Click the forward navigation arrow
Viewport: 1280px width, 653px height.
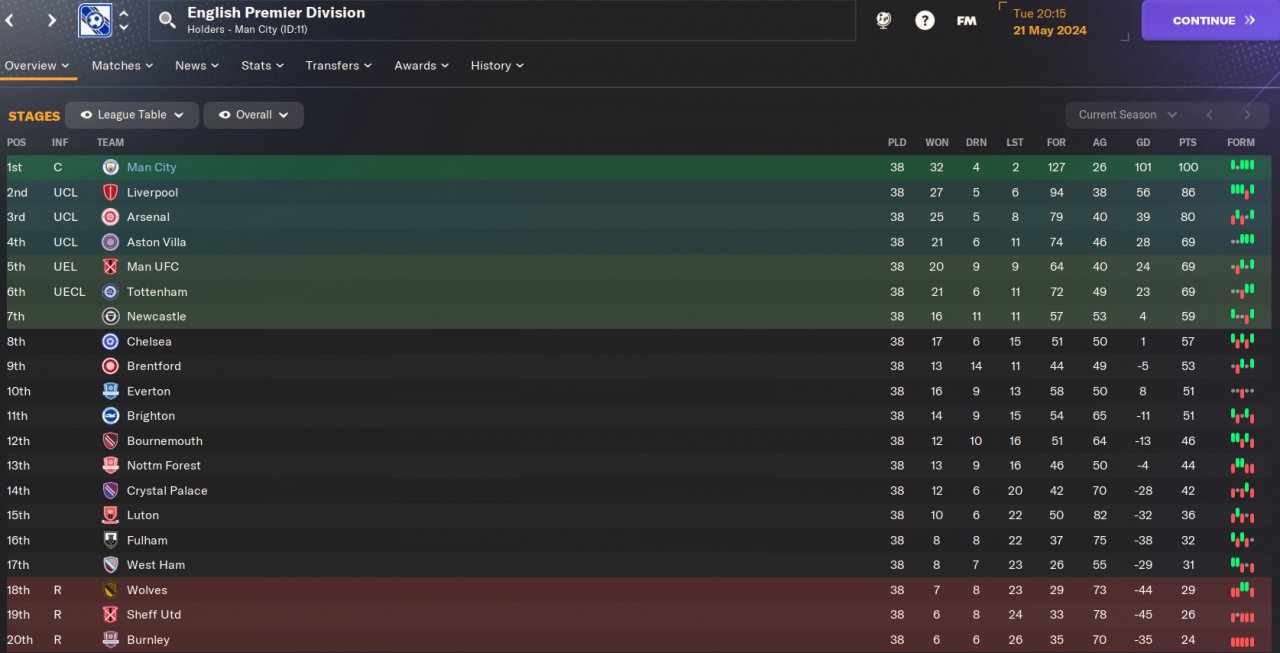point(51,20)
